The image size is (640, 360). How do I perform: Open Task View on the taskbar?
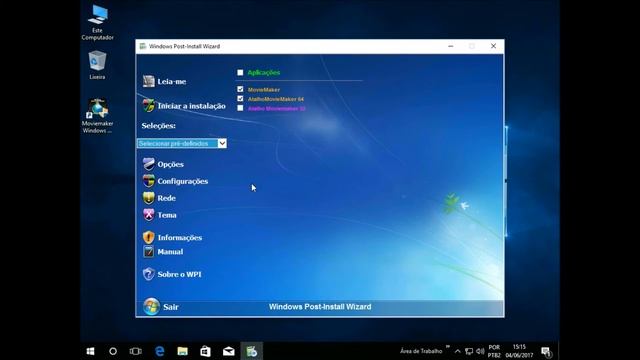pos(136,351)
